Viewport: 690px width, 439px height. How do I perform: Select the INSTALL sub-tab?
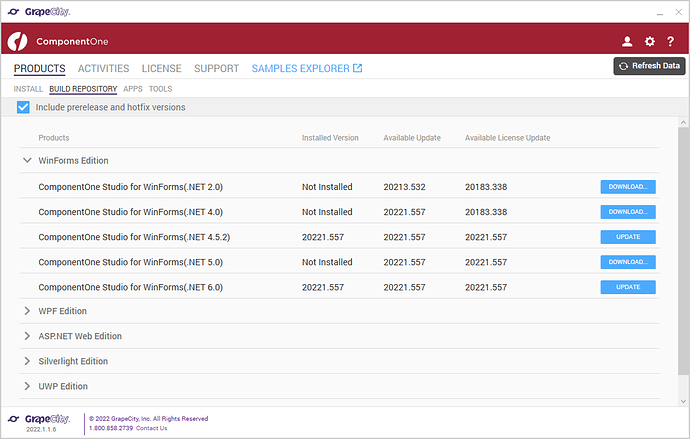pos(28,89)
